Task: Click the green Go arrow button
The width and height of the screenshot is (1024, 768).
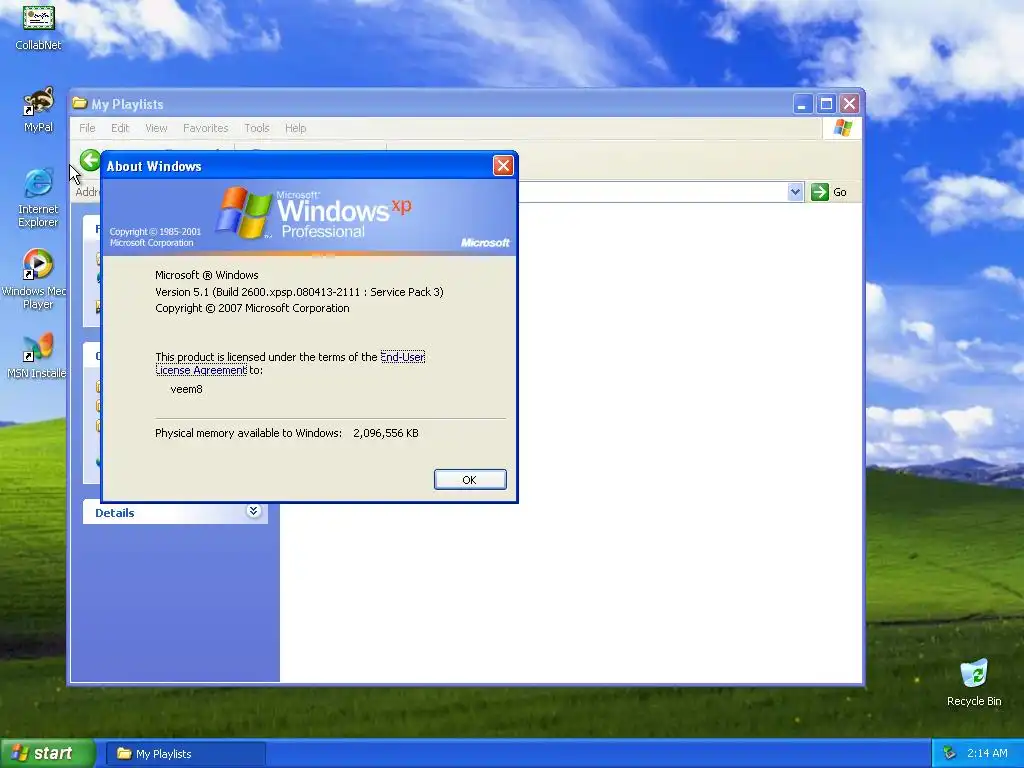Action: point(820,192)
